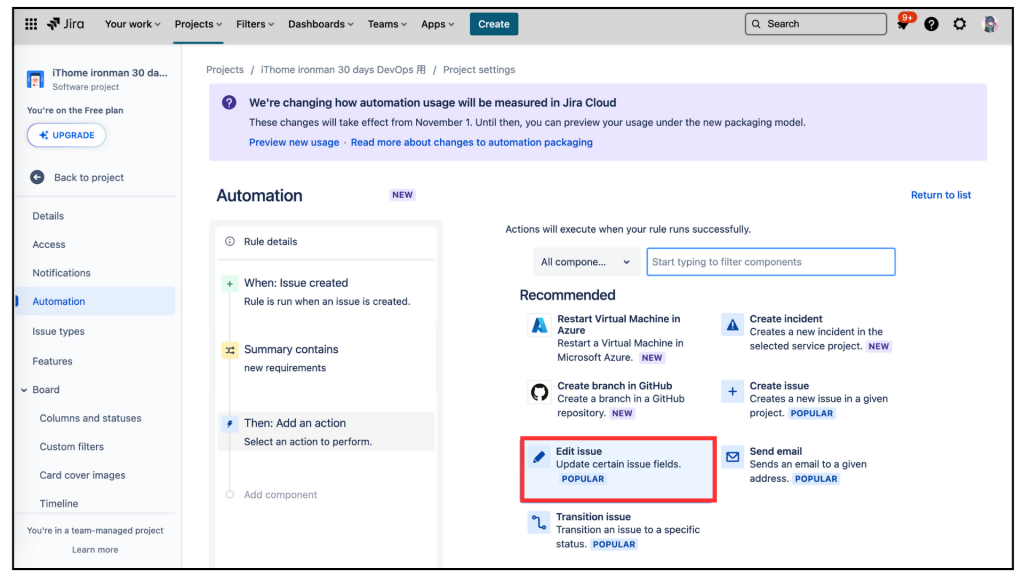Click the Send email envelope icon
Screen dimensions: 1024x576
[x=733, y=457]
